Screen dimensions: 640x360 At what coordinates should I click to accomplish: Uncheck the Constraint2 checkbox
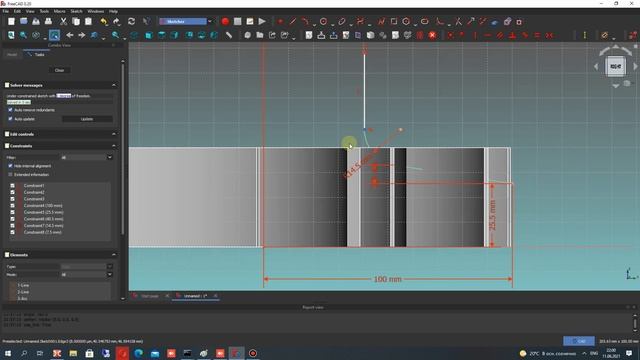12,192
